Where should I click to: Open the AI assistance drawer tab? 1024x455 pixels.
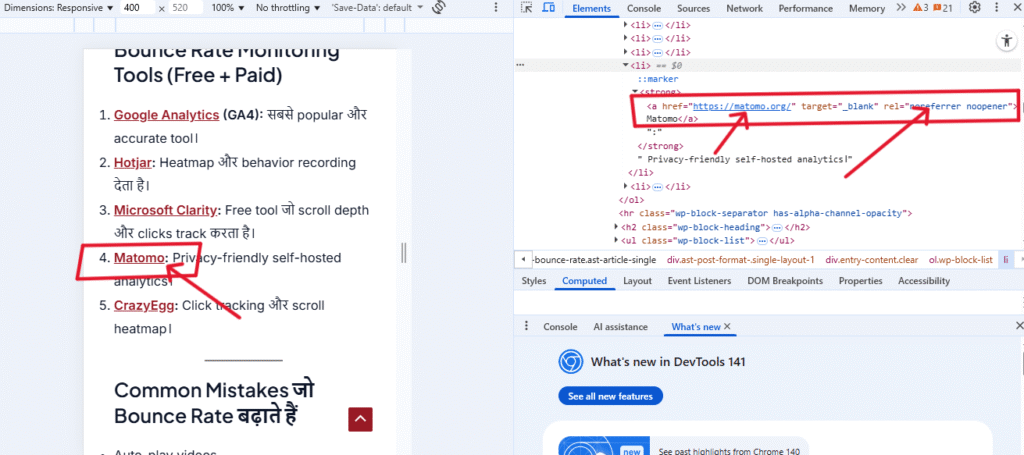point(620,326)
